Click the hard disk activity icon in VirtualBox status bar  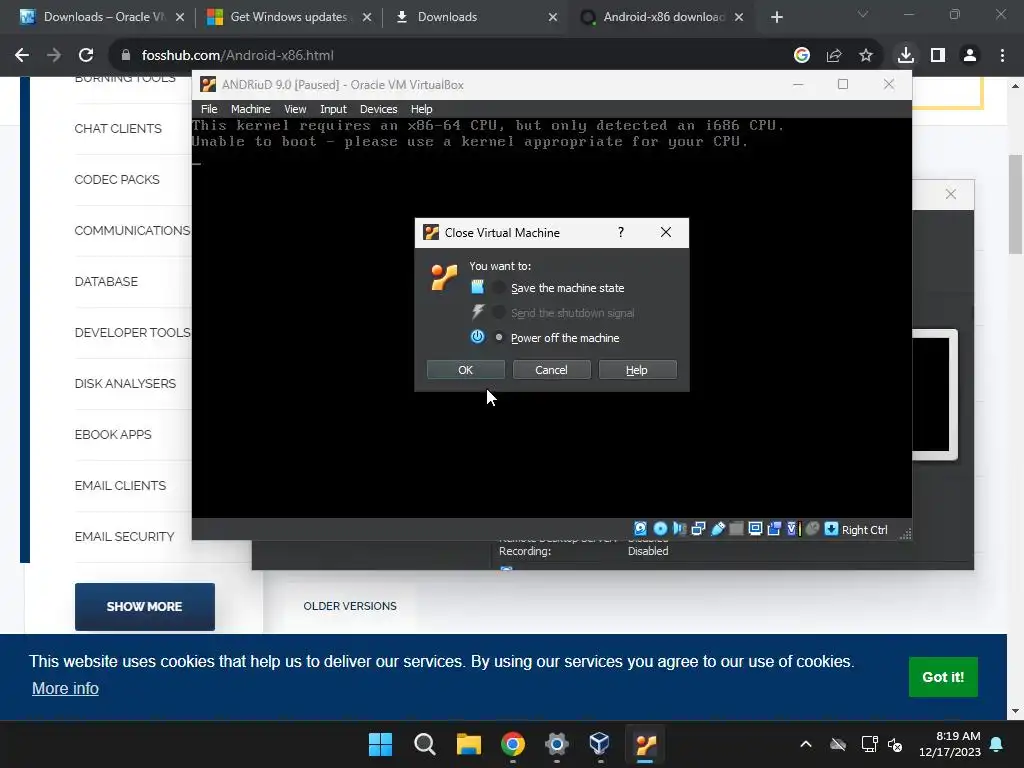(x=641, y=529)
